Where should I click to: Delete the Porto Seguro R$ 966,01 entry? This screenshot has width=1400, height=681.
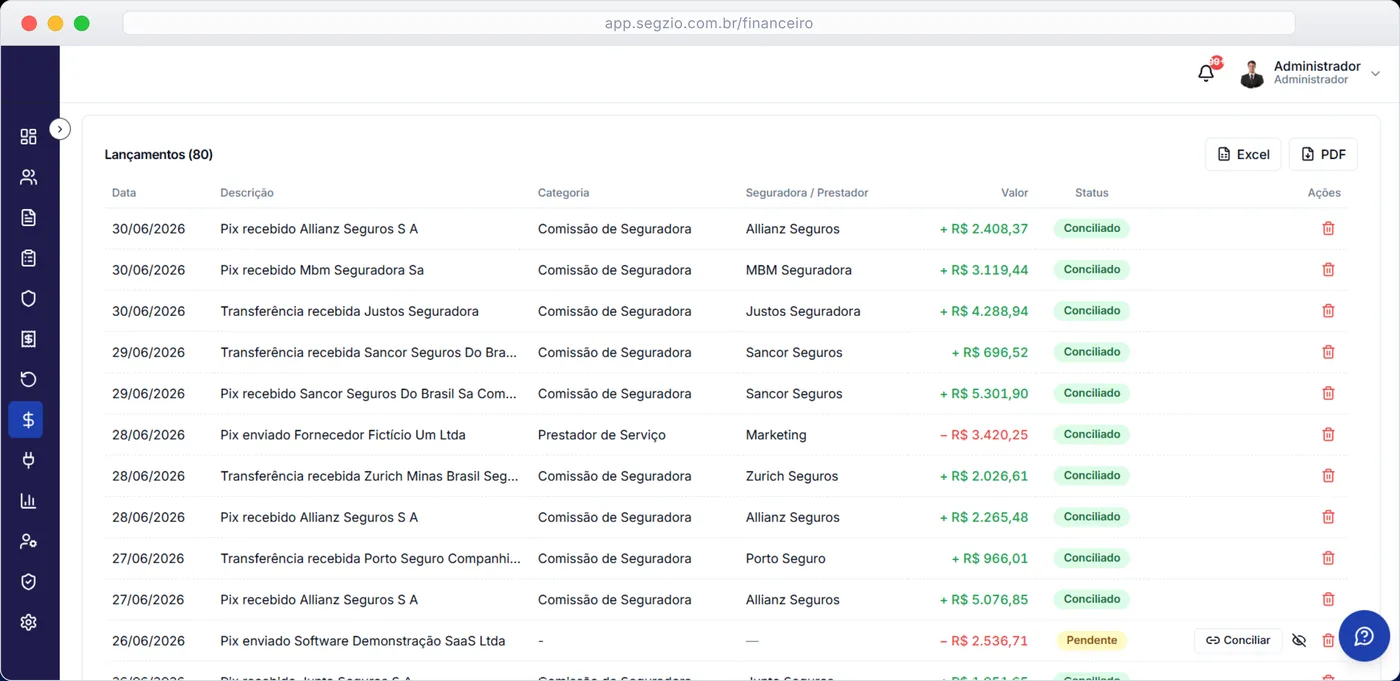tap(1328, 558)
